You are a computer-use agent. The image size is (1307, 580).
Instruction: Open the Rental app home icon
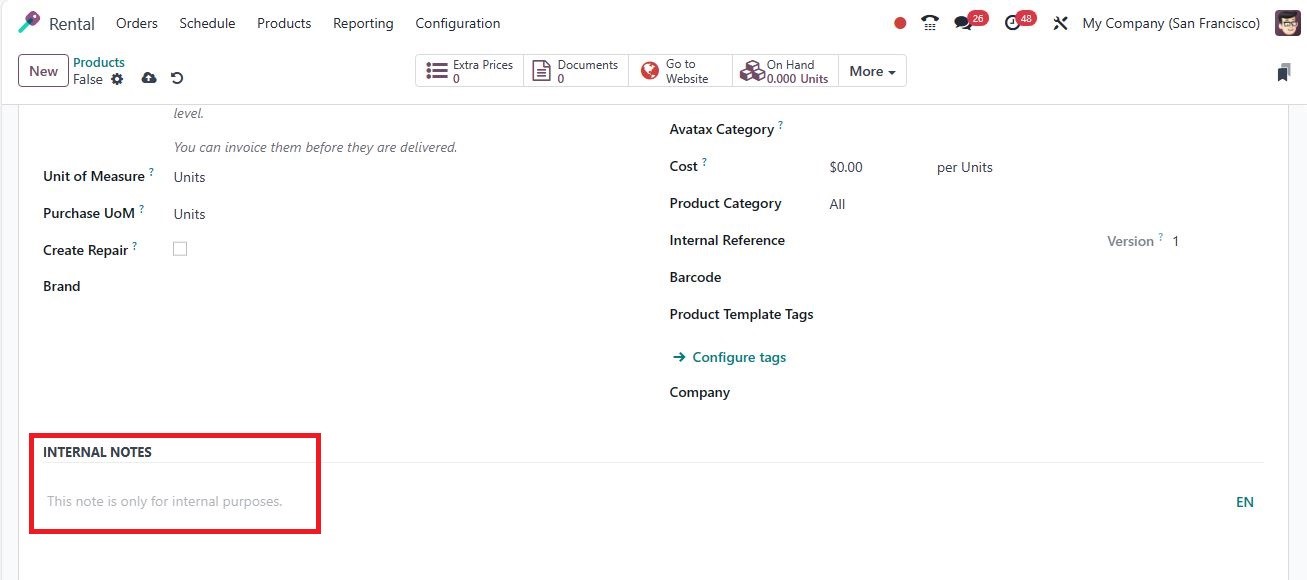tap(30, 23)
